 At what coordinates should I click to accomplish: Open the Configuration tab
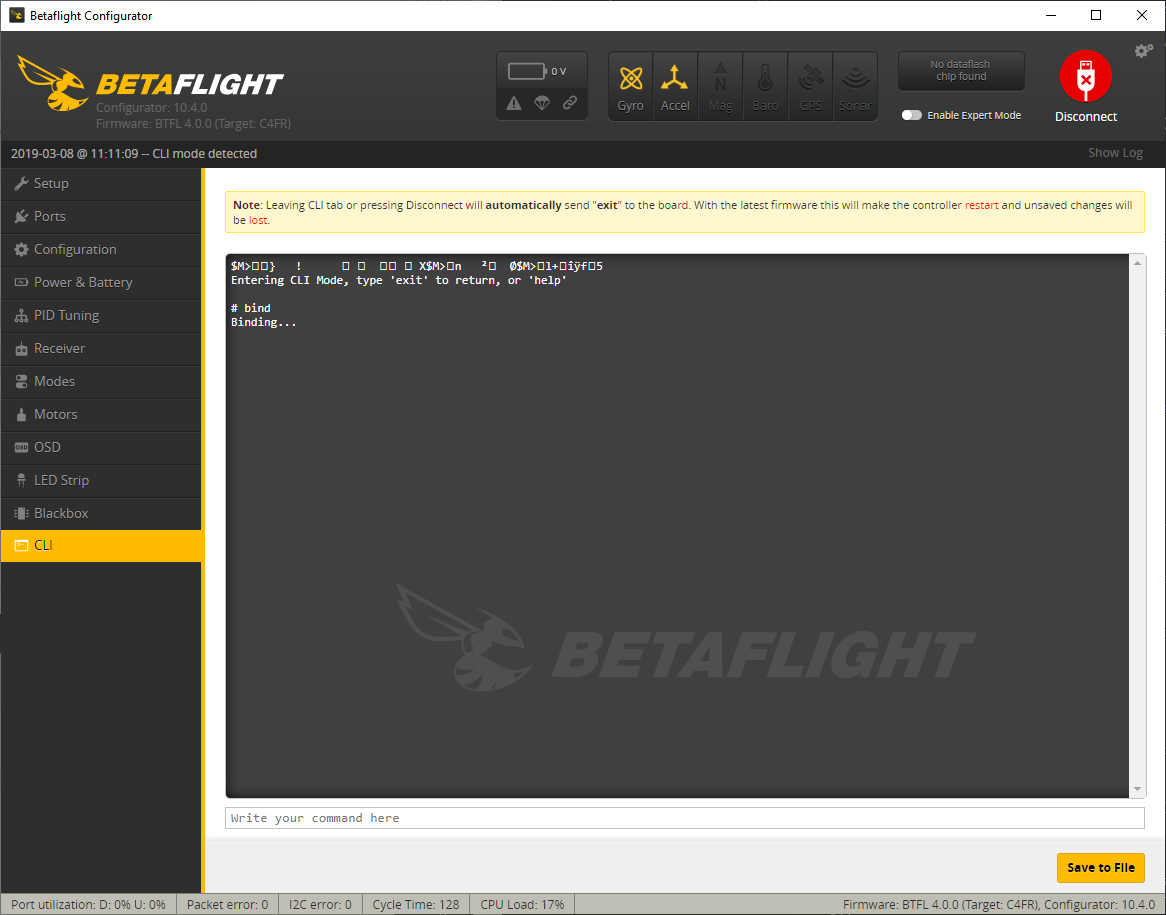click(x=101, y=249)
